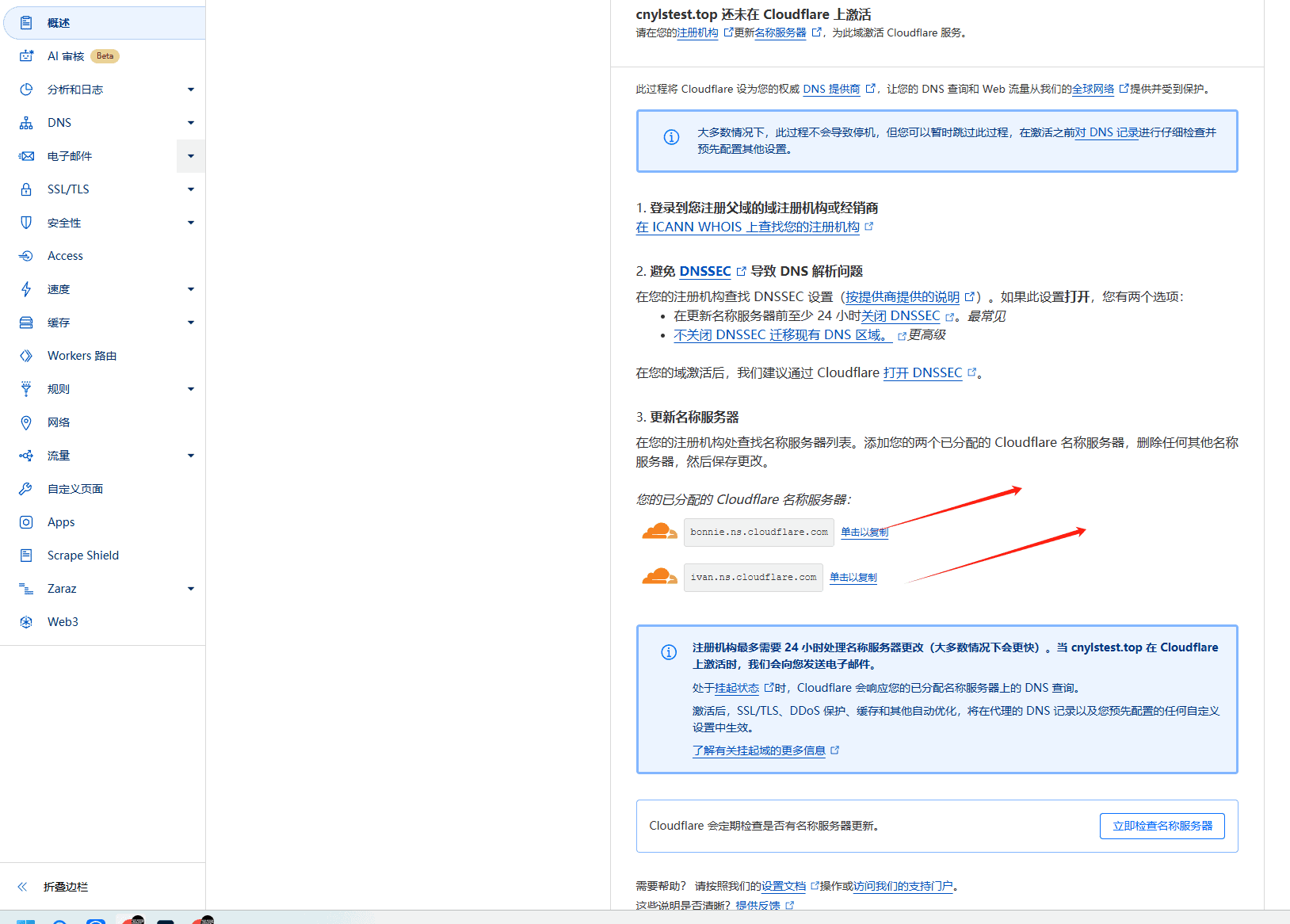The height and width of the screenshot is (924, 1290).
Task: Select the AI 审核 Beta feature
Action: pyautogui.click(x=68, y=55)
